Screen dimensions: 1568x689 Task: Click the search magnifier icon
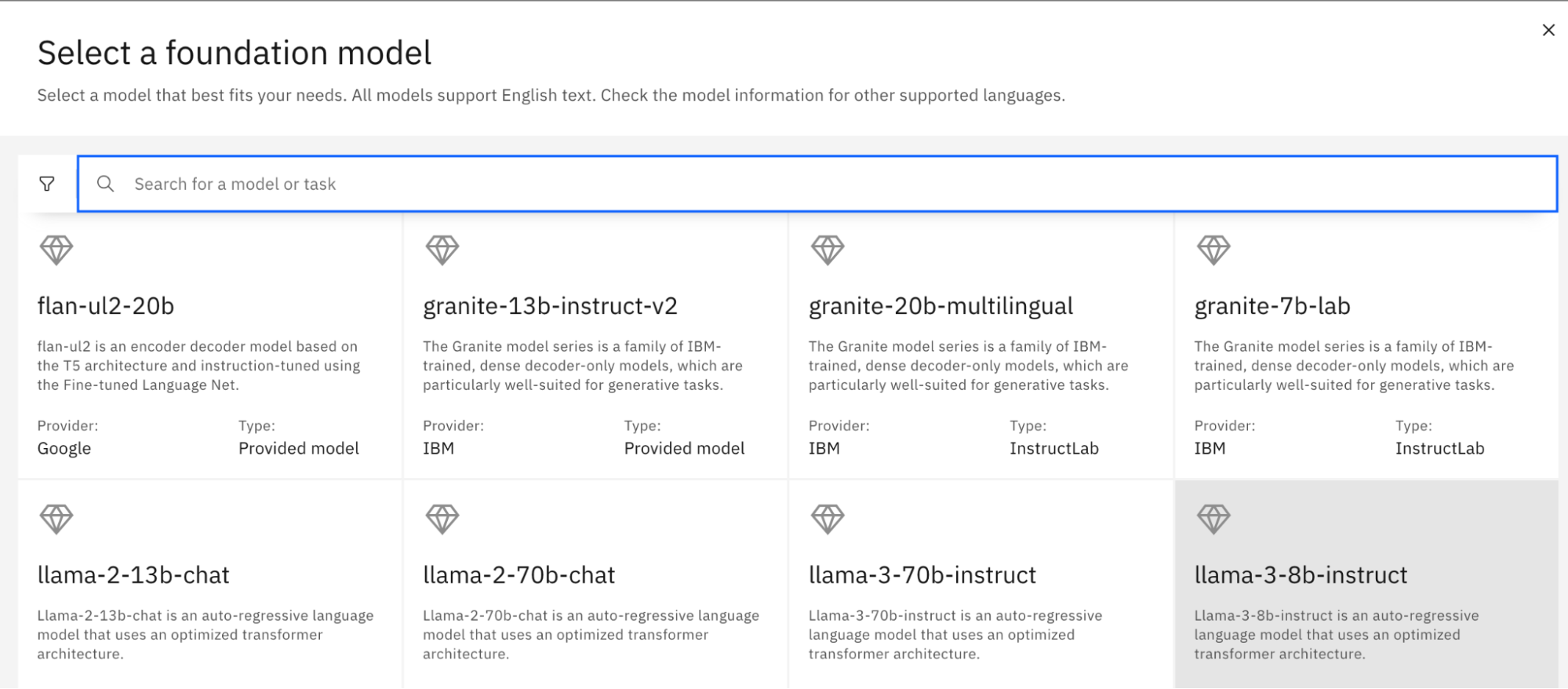105,184
